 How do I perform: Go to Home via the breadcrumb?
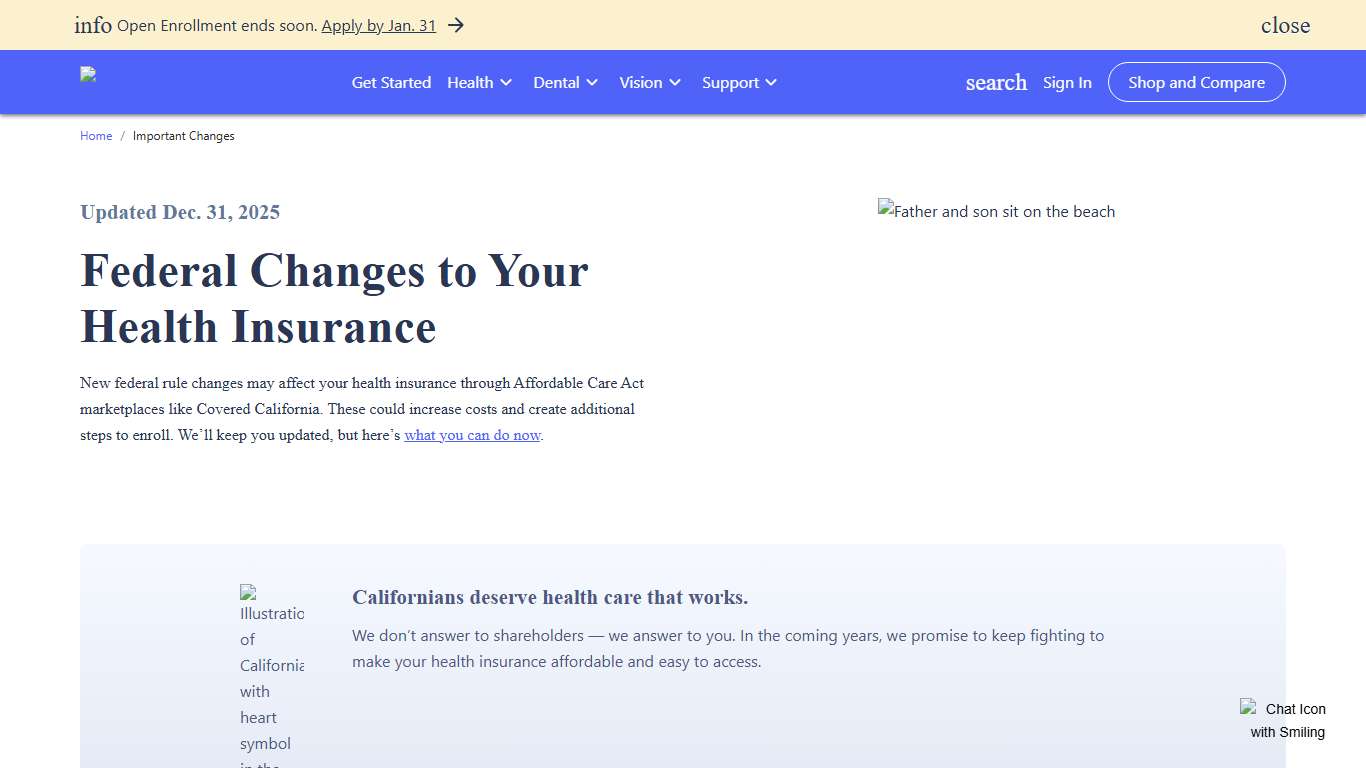tap(96, 136)
